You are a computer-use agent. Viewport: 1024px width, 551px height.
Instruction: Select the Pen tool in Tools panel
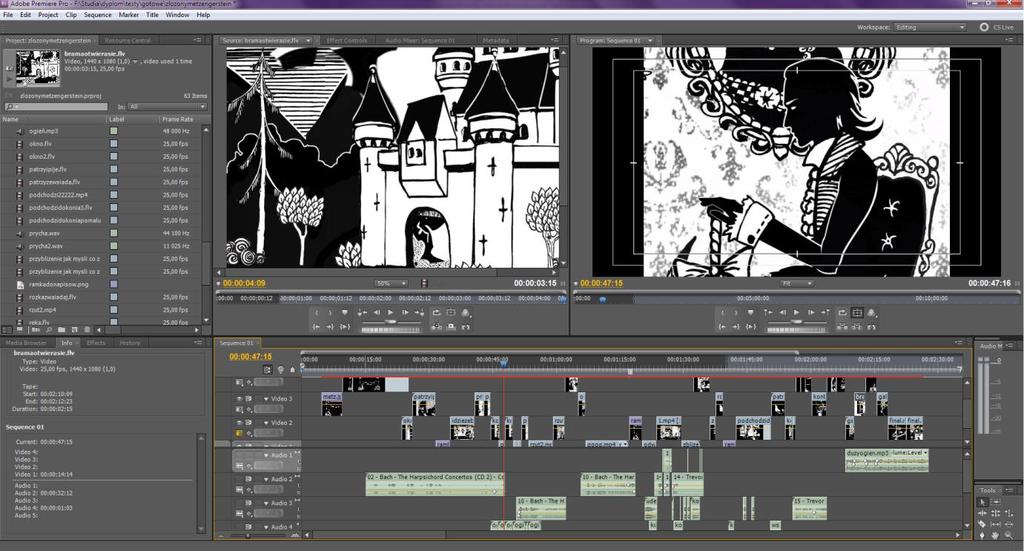982,535
